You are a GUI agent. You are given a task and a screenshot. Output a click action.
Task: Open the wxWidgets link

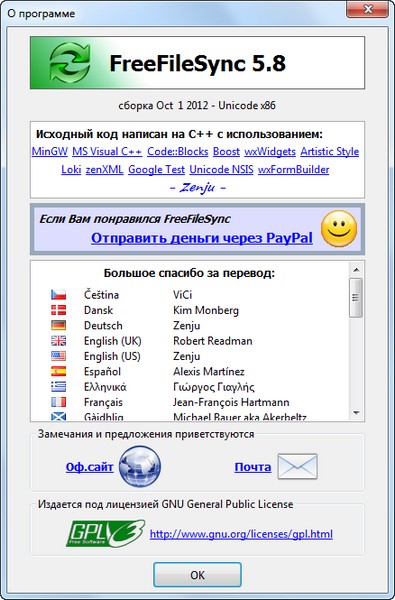pos(270,152)
